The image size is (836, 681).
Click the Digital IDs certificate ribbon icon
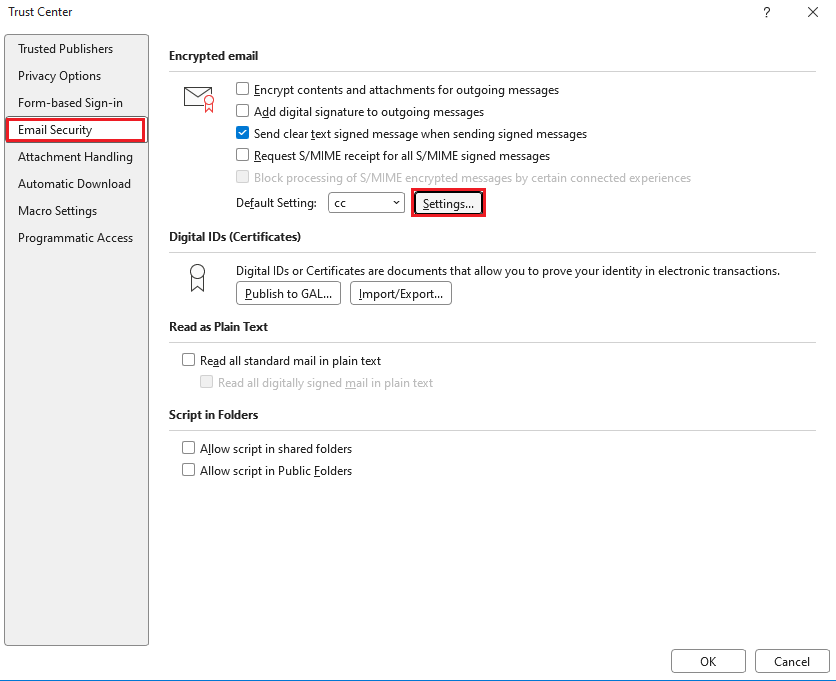[x=198, y=278]
